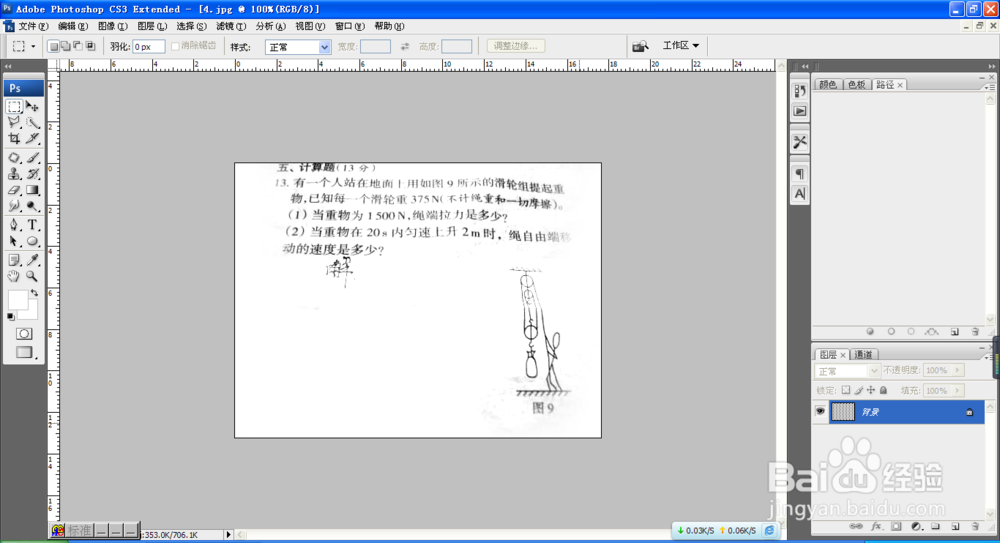Select the Move tool

pyautogui.click(x=33, y=107)
